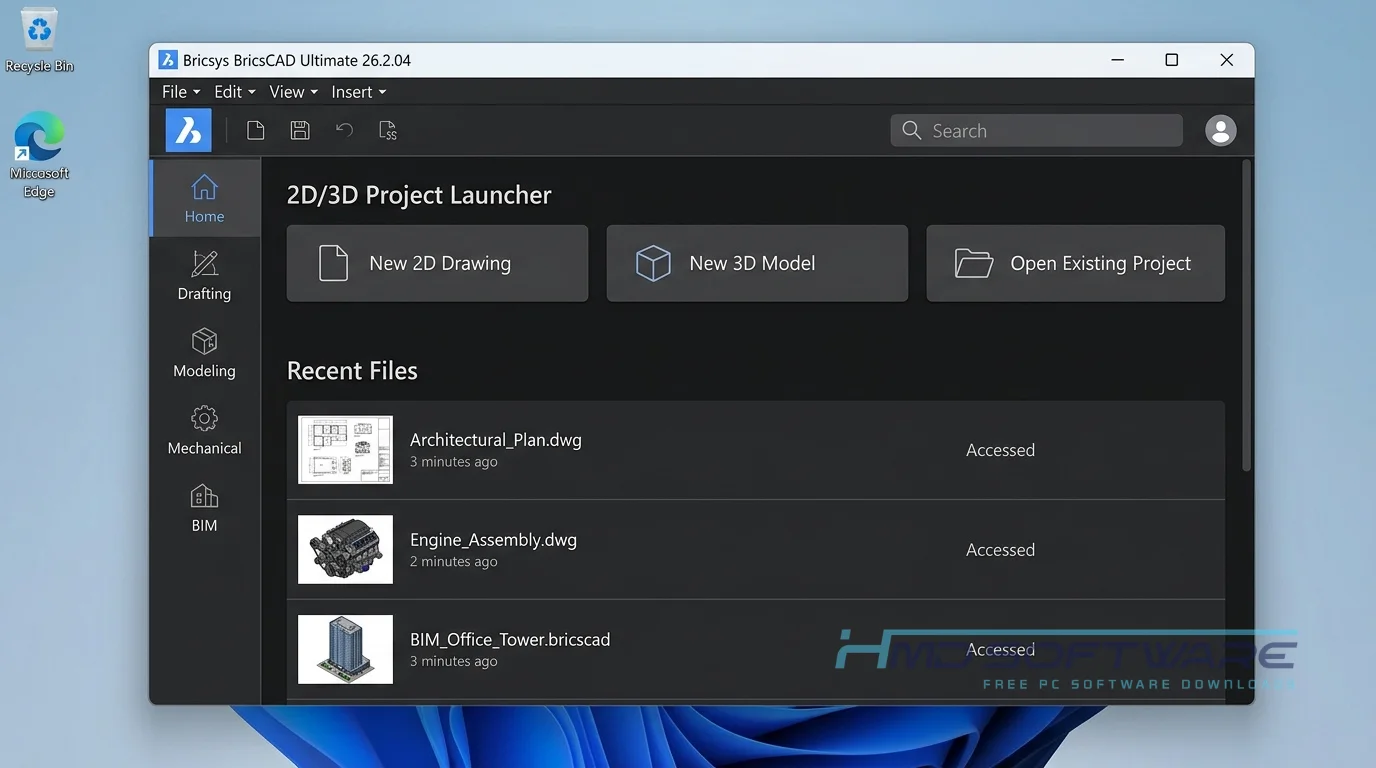Open the BIM_Office_Tower thumbnail
The width and height of the screenshot is (1376, 768).
[345, 649]
